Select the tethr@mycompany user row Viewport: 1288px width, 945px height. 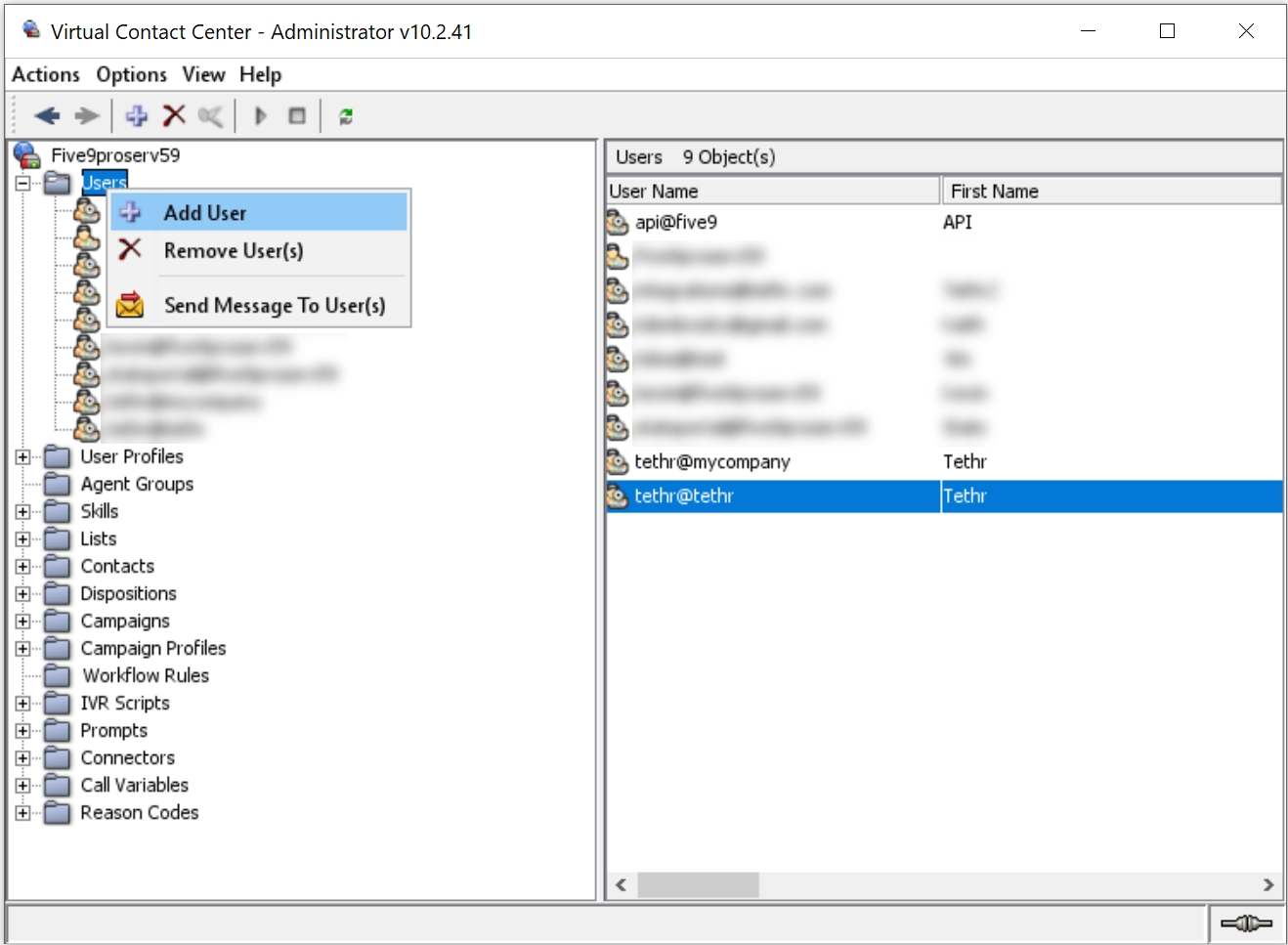coord(712,462)
